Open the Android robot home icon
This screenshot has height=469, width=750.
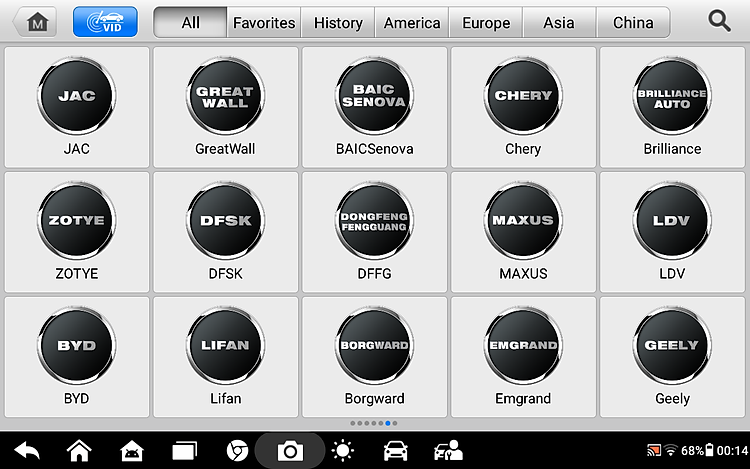pos(132,451)
